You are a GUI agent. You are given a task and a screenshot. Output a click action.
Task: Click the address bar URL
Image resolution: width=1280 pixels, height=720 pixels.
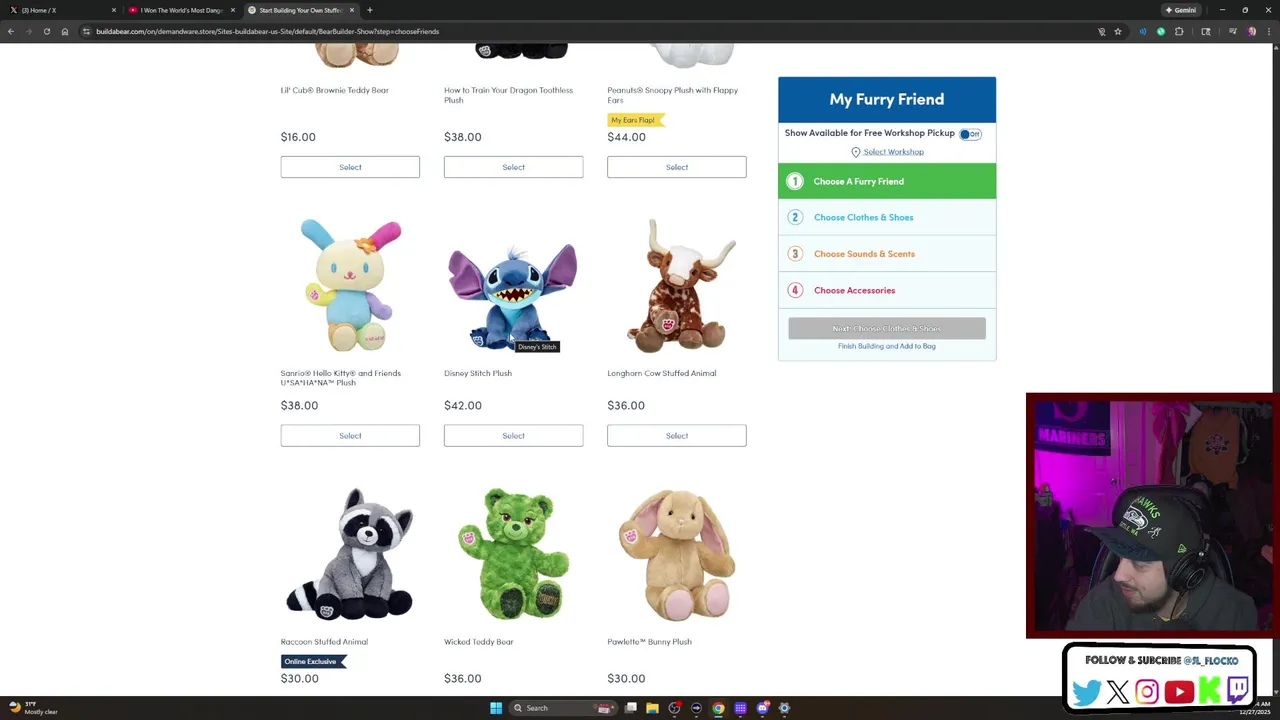tap(267, 31)
